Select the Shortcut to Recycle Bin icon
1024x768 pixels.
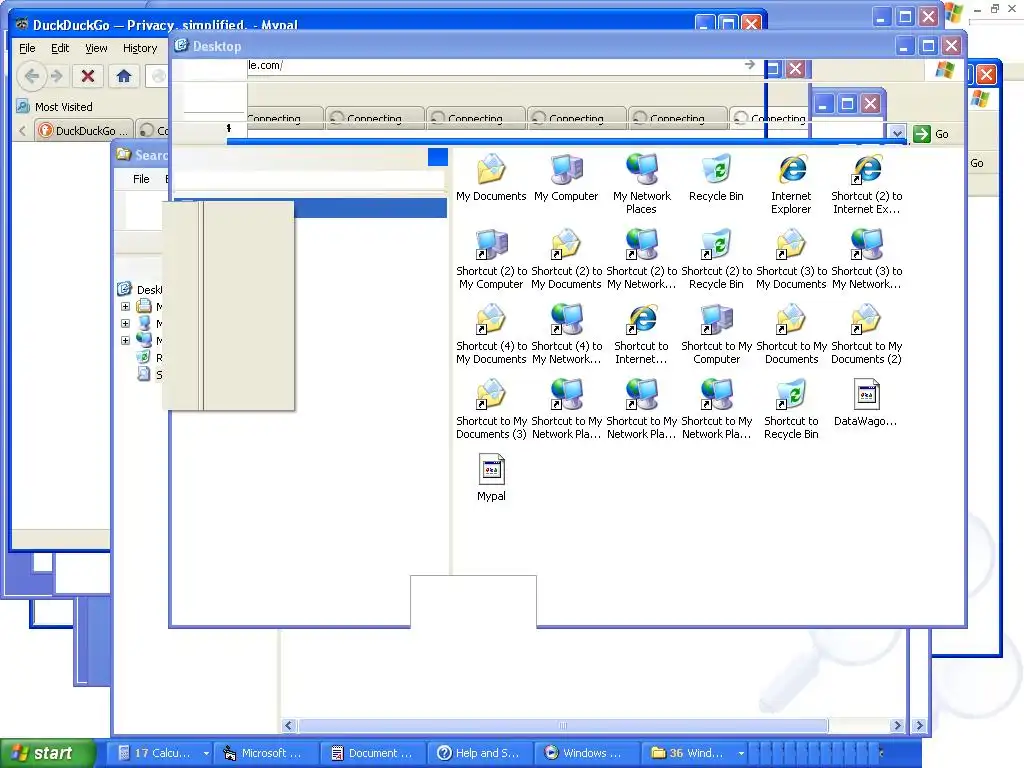(791, 409)
